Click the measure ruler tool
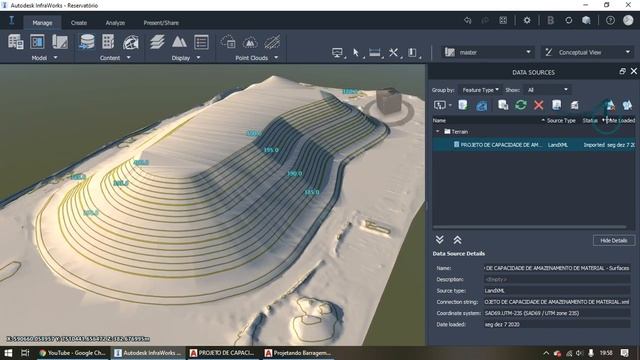The height and width of the screenshot is (360, 640). tap(374, 52)
